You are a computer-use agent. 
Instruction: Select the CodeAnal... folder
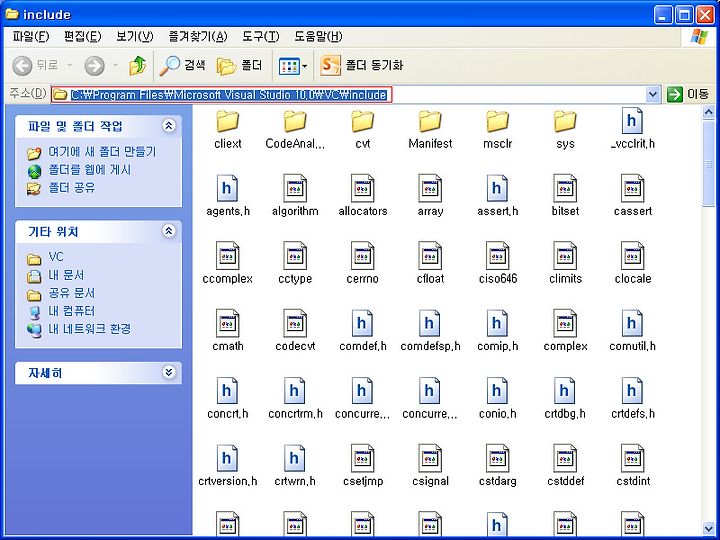(x=295, y=130)
